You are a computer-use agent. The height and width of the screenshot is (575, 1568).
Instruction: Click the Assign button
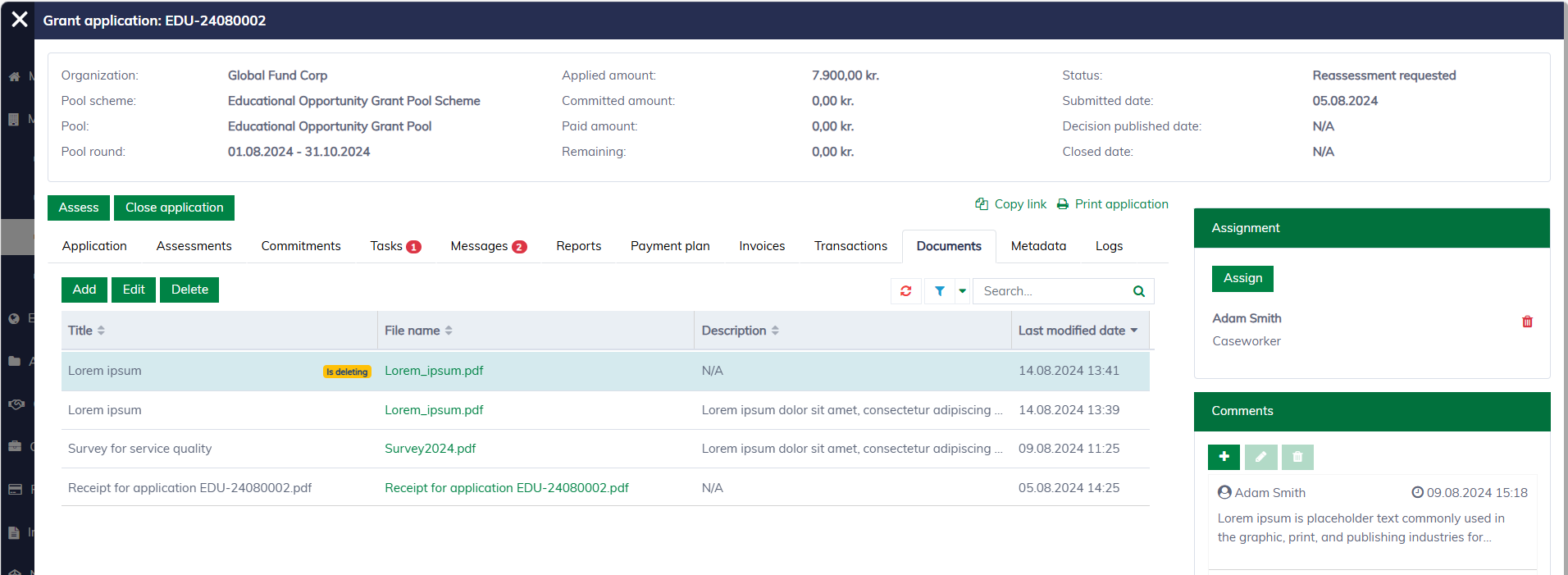click(1242, 278)
